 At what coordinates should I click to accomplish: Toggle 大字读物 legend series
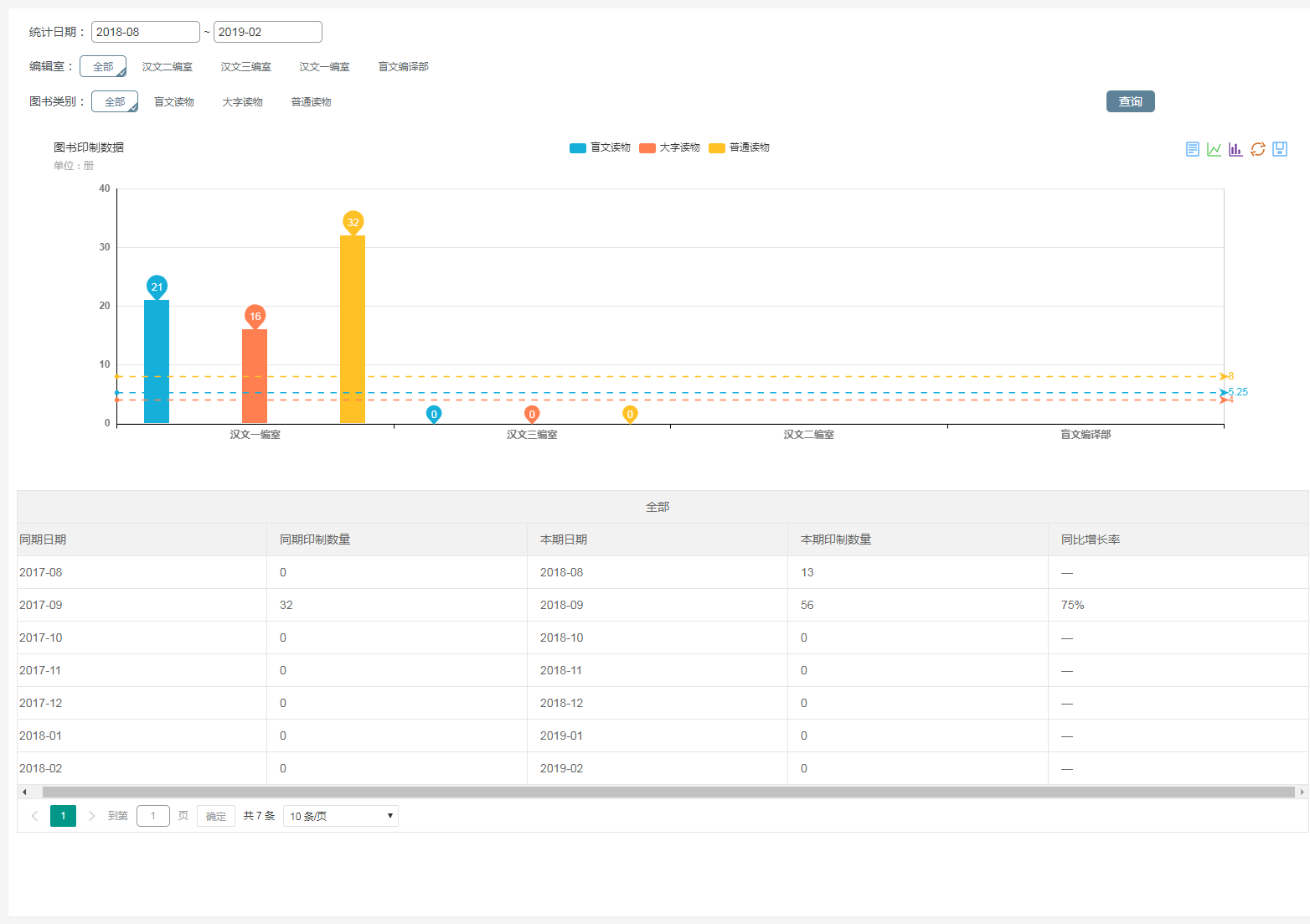click(669, 147)
